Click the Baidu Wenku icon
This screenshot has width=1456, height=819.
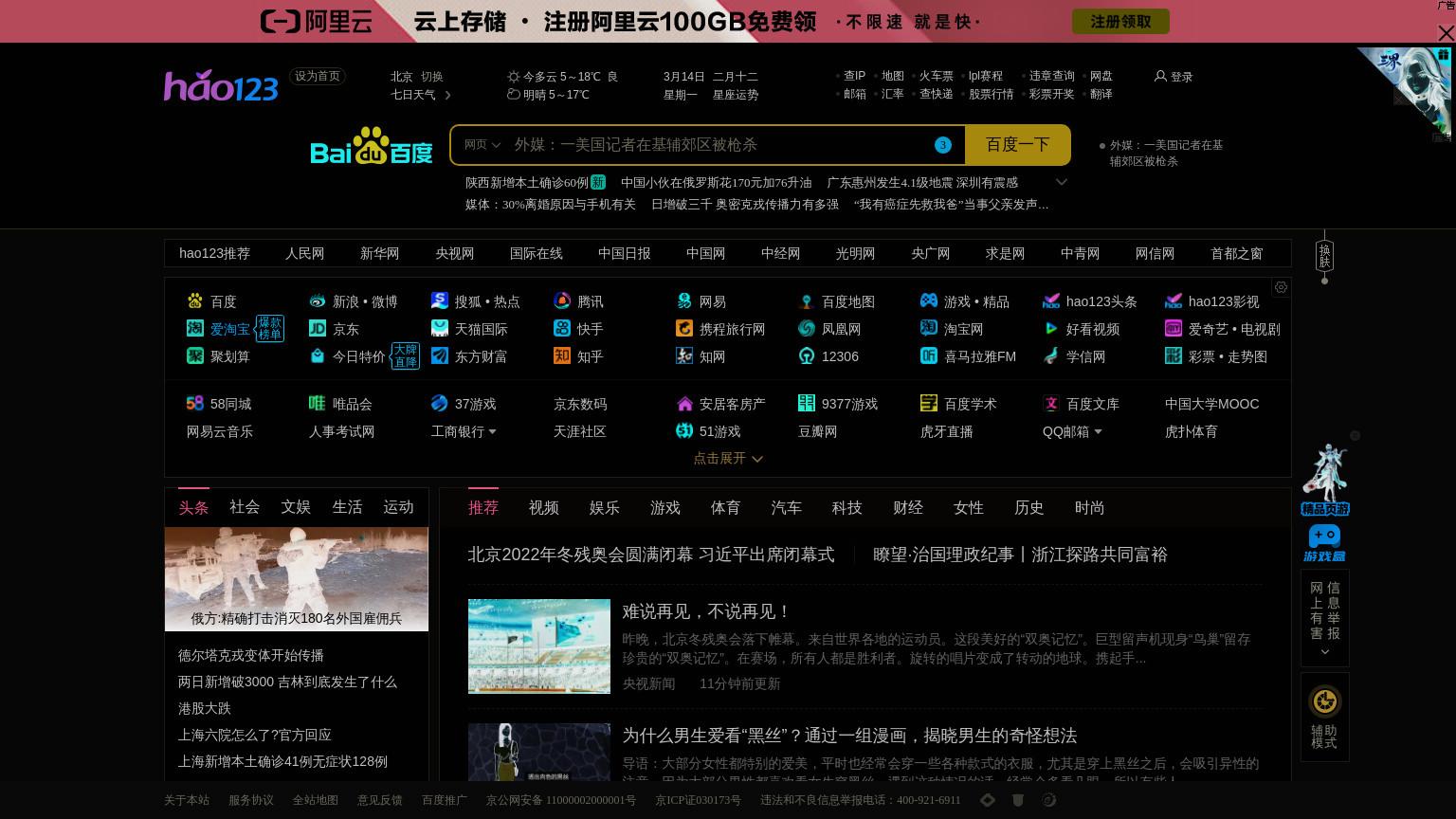pyautogui.click(x=1051, y=403)
